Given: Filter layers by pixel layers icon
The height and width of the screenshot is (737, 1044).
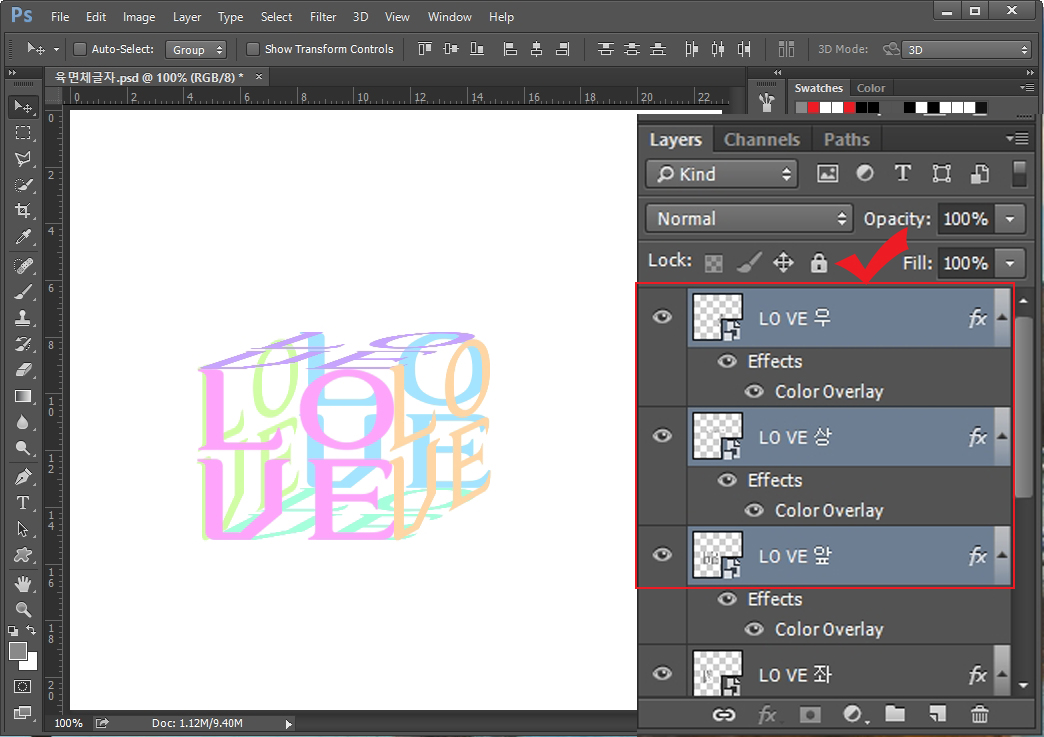Looking at the screenshot, I should (828, 174).
